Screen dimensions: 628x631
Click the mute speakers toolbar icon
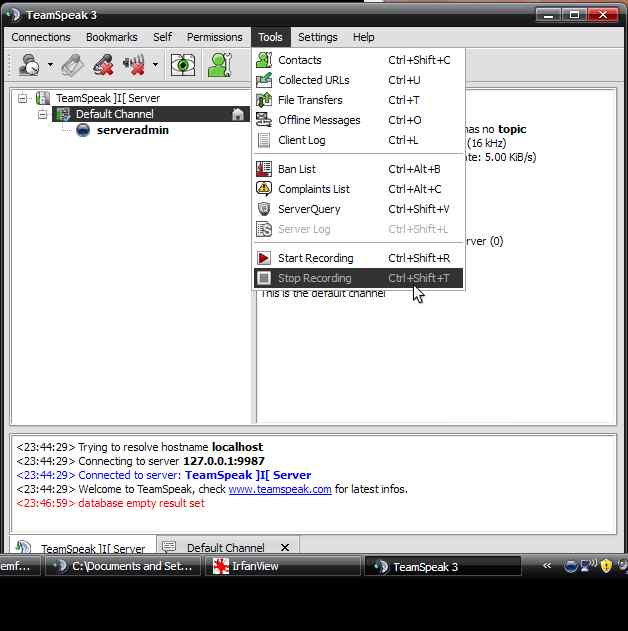click(134, 65)
